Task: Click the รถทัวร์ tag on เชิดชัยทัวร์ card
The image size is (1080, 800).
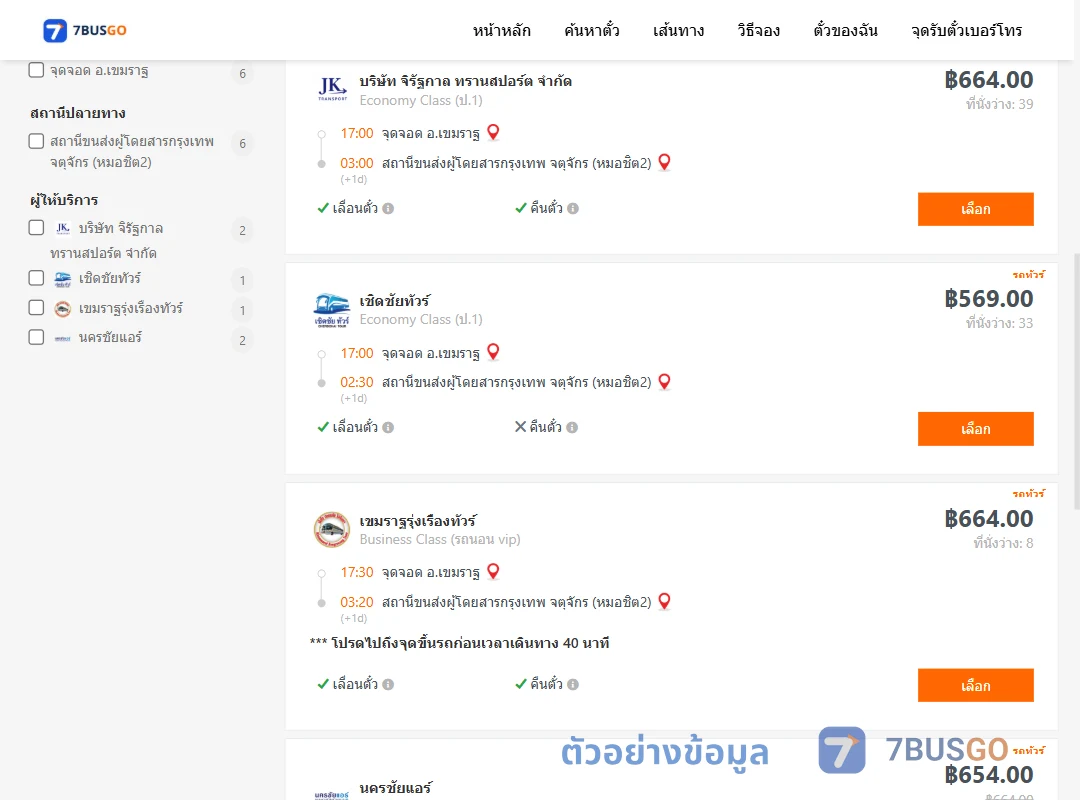Action: [1028, 274]
